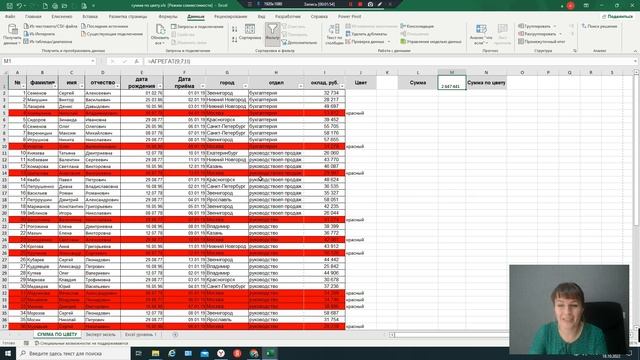The image size is (640, 360).
Task: Open Запросы и подключения pane
Action: [x=198, y=27]
